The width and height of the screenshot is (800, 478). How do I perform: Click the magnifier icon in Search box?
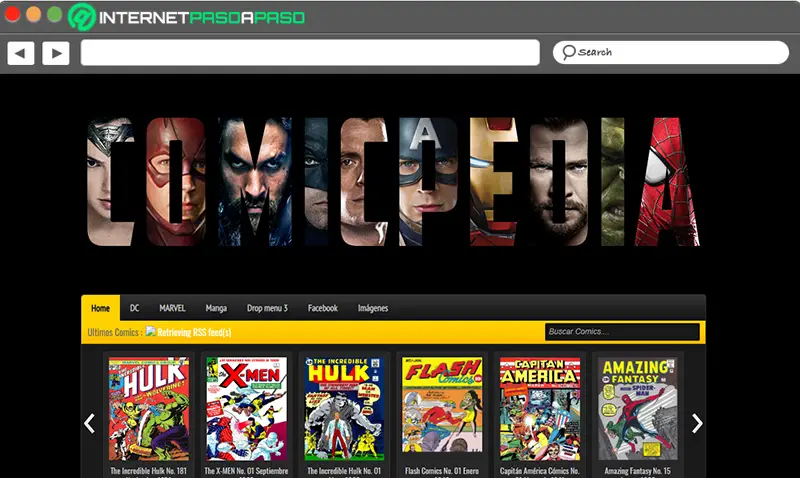click(568, 52)
